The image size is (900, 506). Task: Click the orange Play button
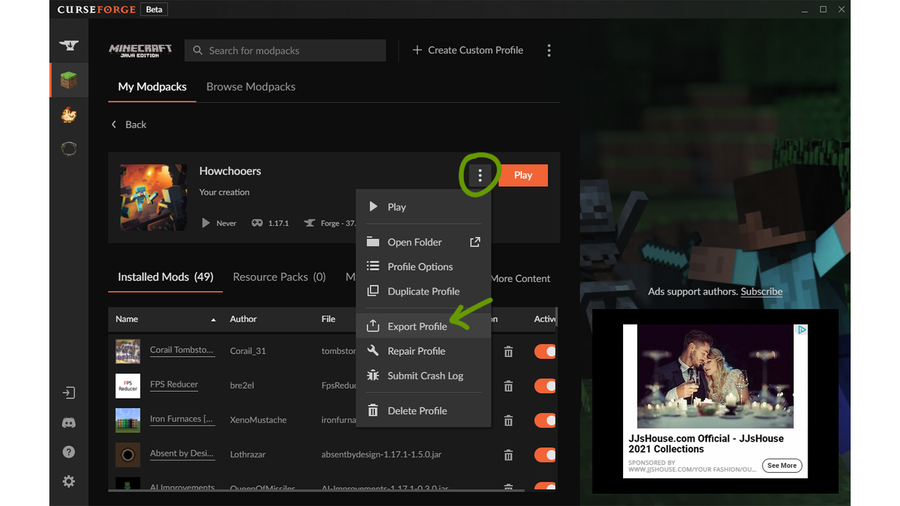click(523, 175)
